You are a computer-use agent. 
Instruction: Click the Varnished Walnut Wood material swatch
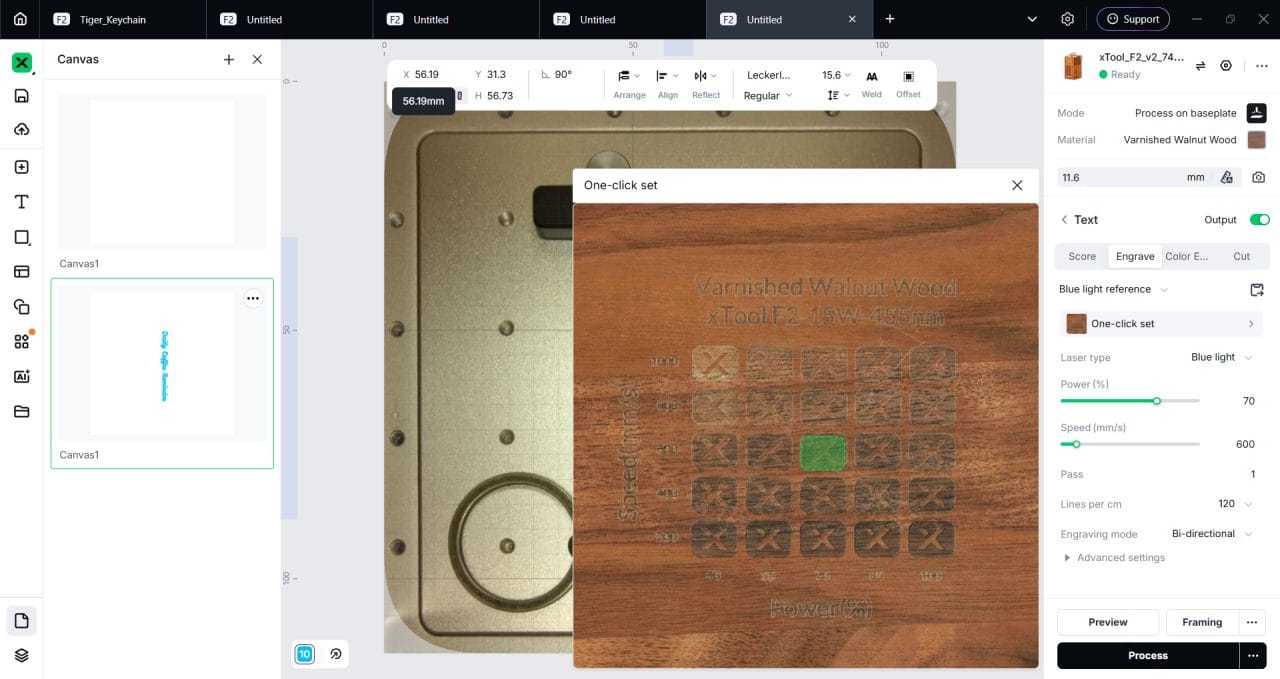point(1256,140)
